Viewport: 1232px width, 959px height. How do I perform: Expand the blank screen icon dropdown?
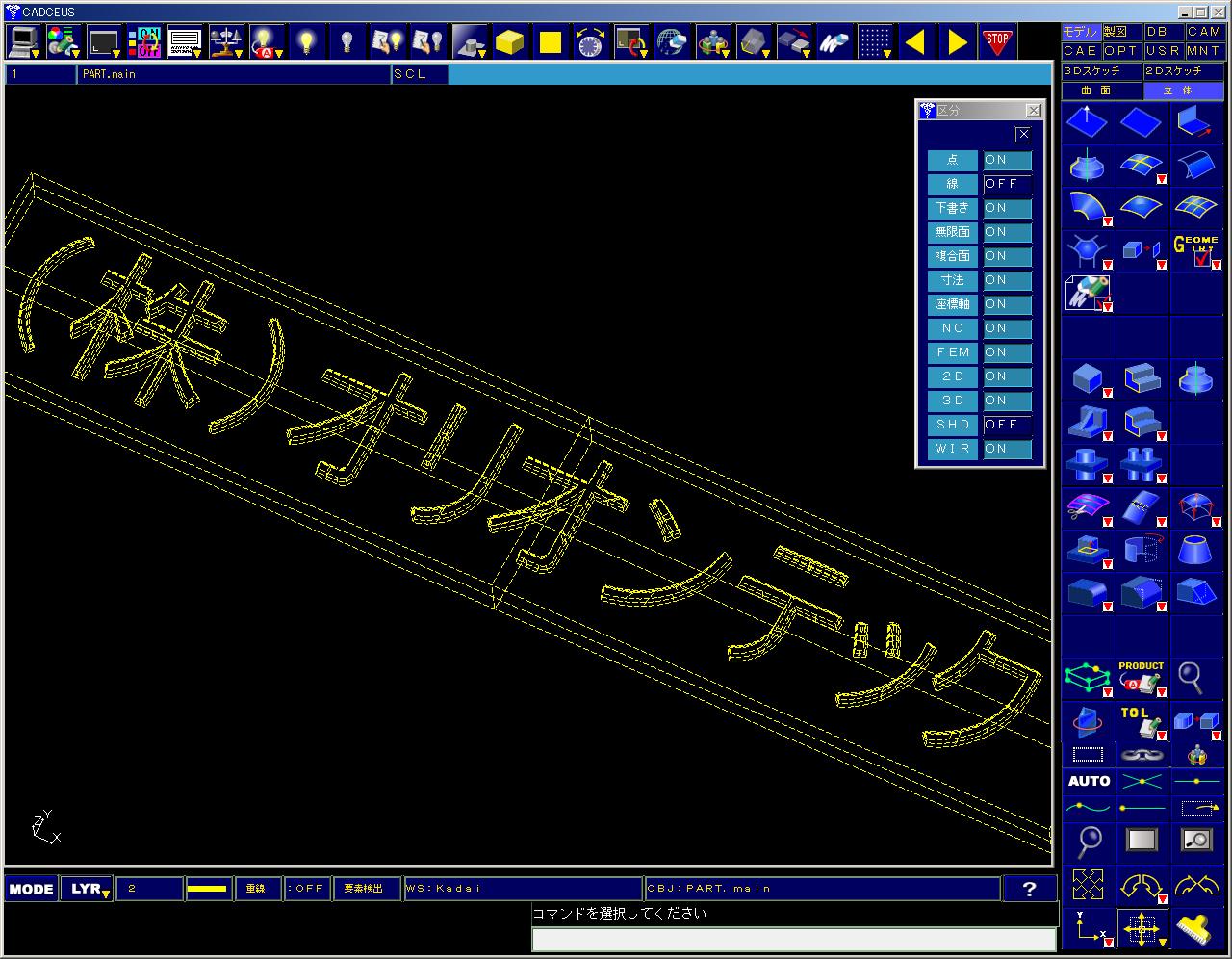[x=116, y=53]
